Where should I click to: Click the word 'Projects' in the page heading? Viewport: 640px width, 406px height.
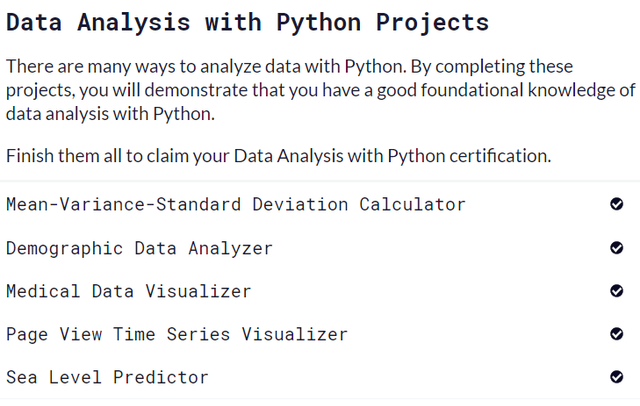tap(432, 23)
